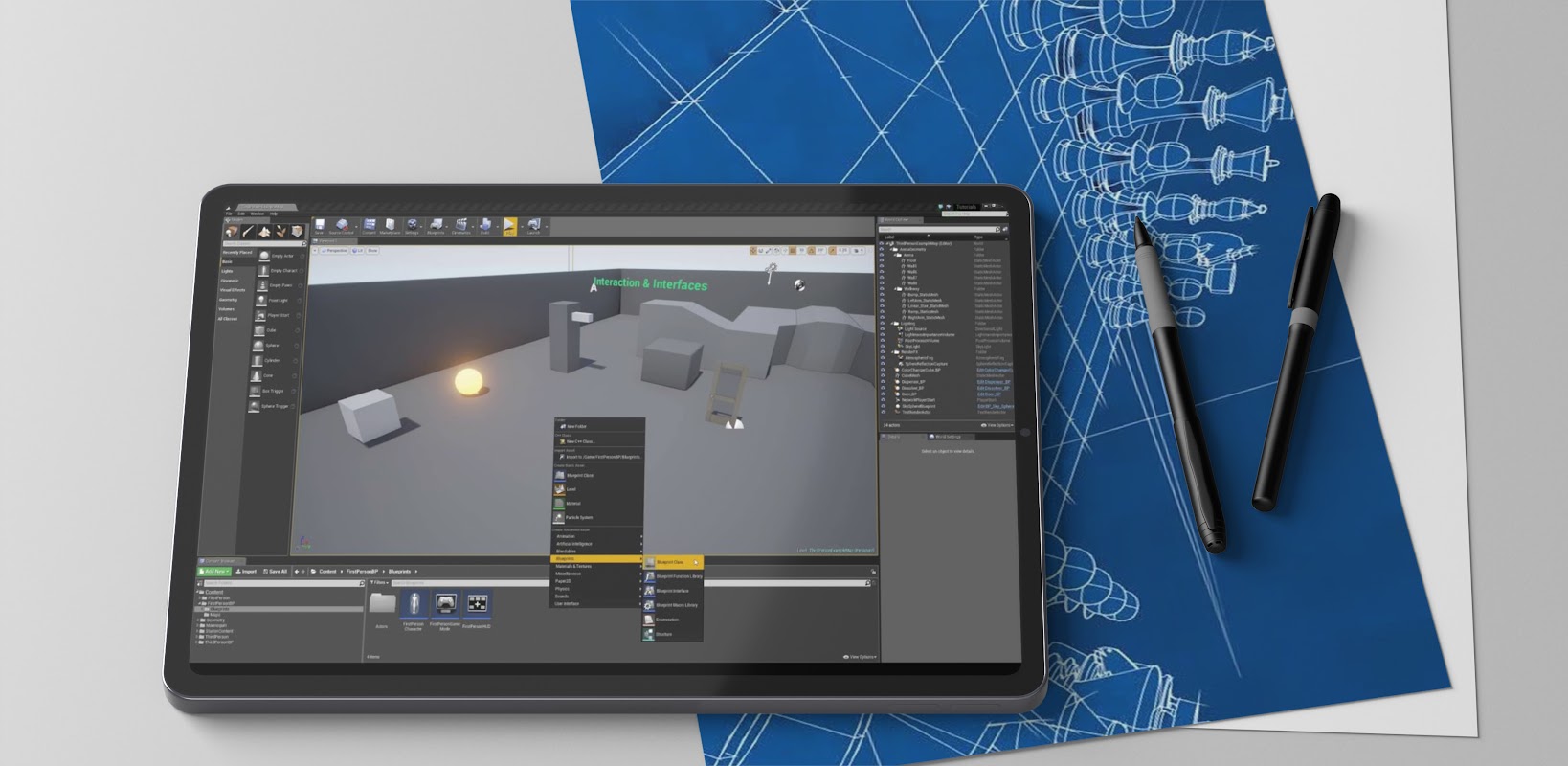Viewport: 1568px width, 766px height.
Task: Toggle visibility eye for CubeMesh row
Action: point(882,375)
